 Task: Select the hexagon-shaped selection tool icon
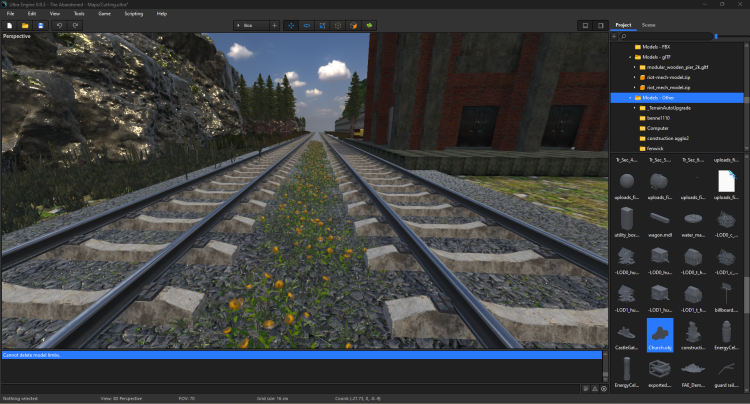tap(338, 25)
